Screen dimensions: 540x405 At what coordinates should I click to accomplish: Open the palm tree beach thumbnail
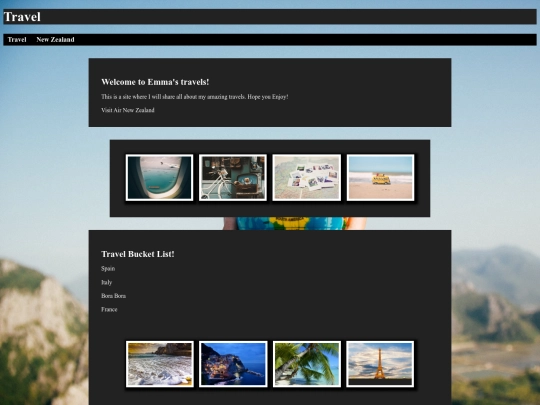click(x=307, y=364)
